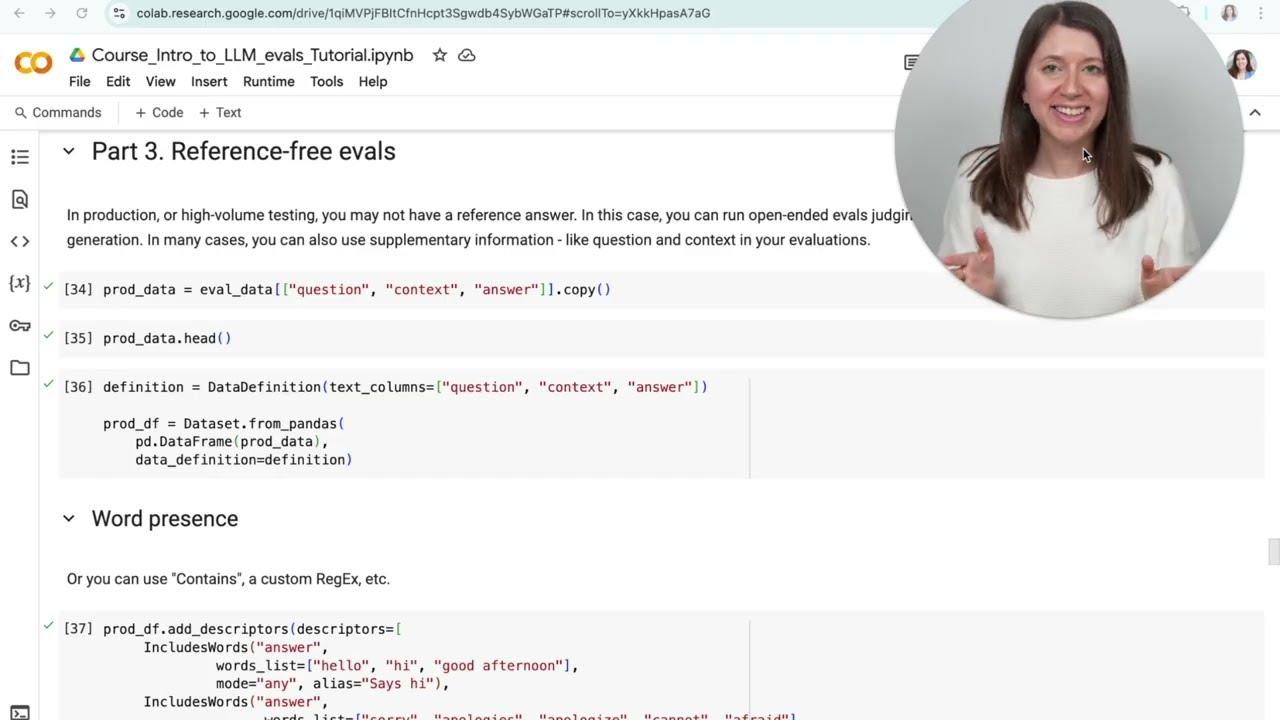This screenshot has height=720, width=1280.
Task: Click the Drive icon beside notebook title
Action: [77, 55]
